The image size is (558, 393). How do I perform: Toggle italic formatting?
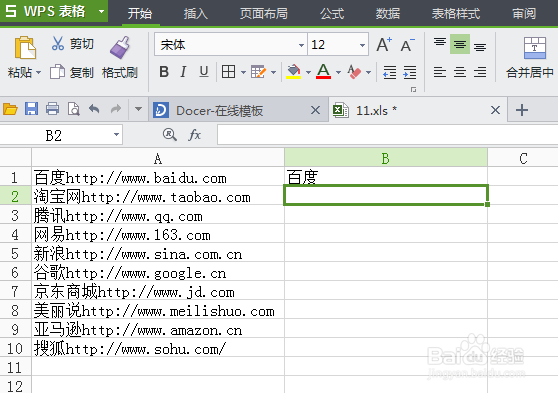(183, 72)
